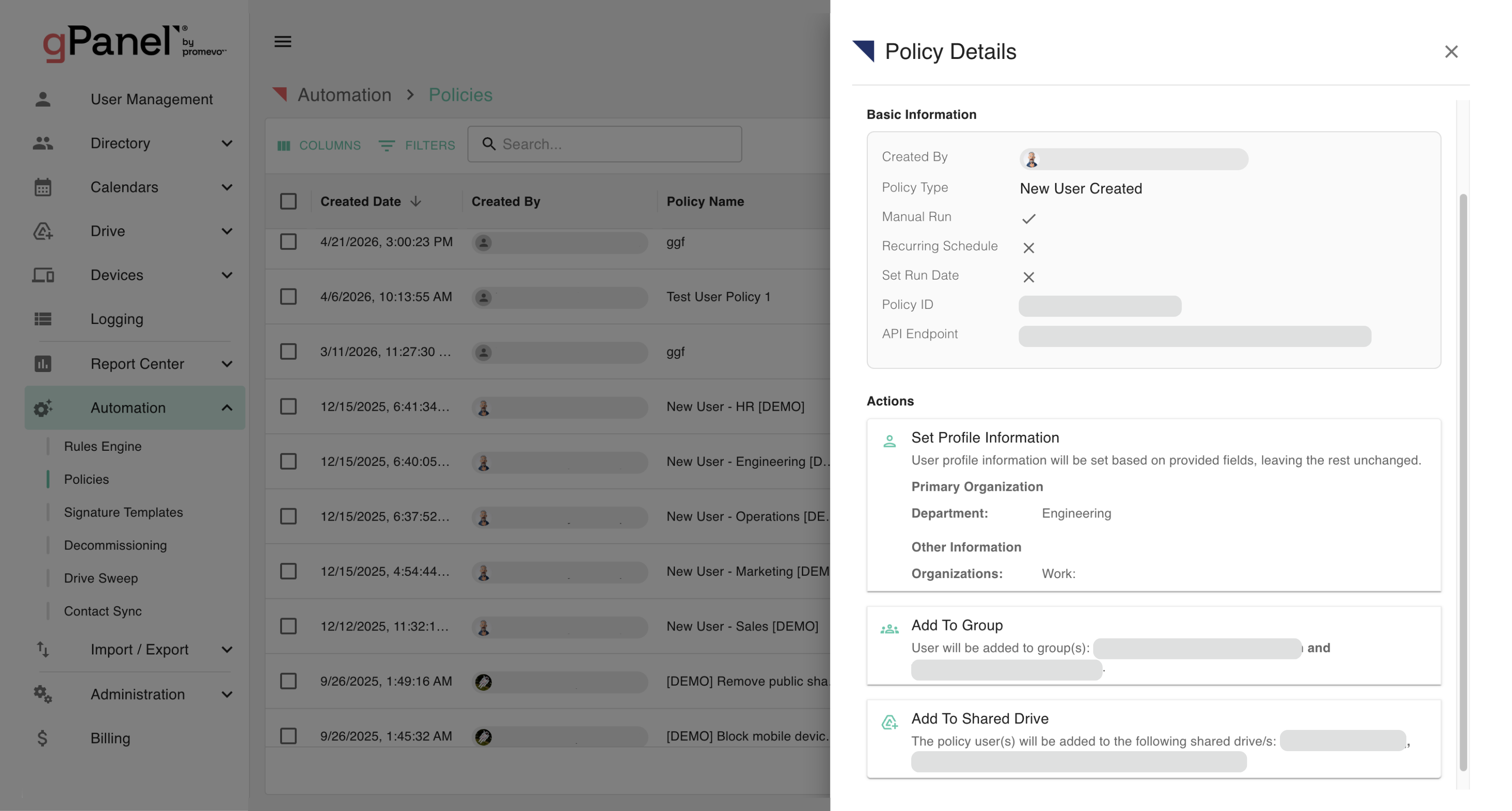Click the Policy Name column header
Image resolution: width=1512 pixels, height=811 pixels.
point(705,201)
